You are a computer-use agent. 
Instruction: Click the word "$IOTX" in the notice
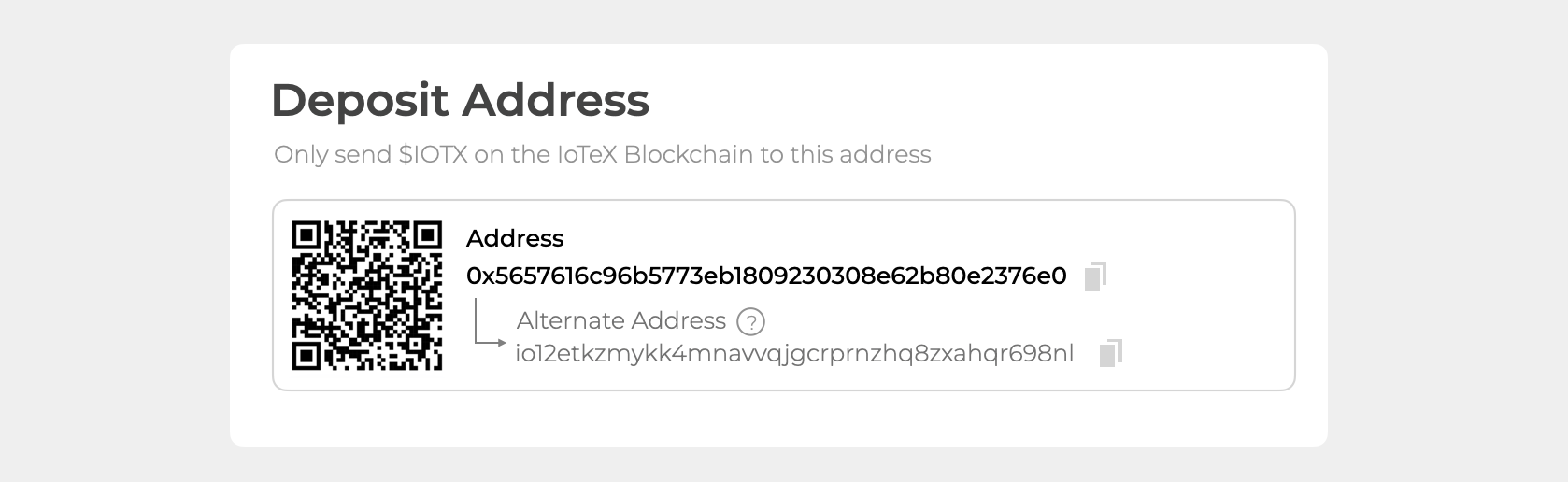click(x=433, y=155)
